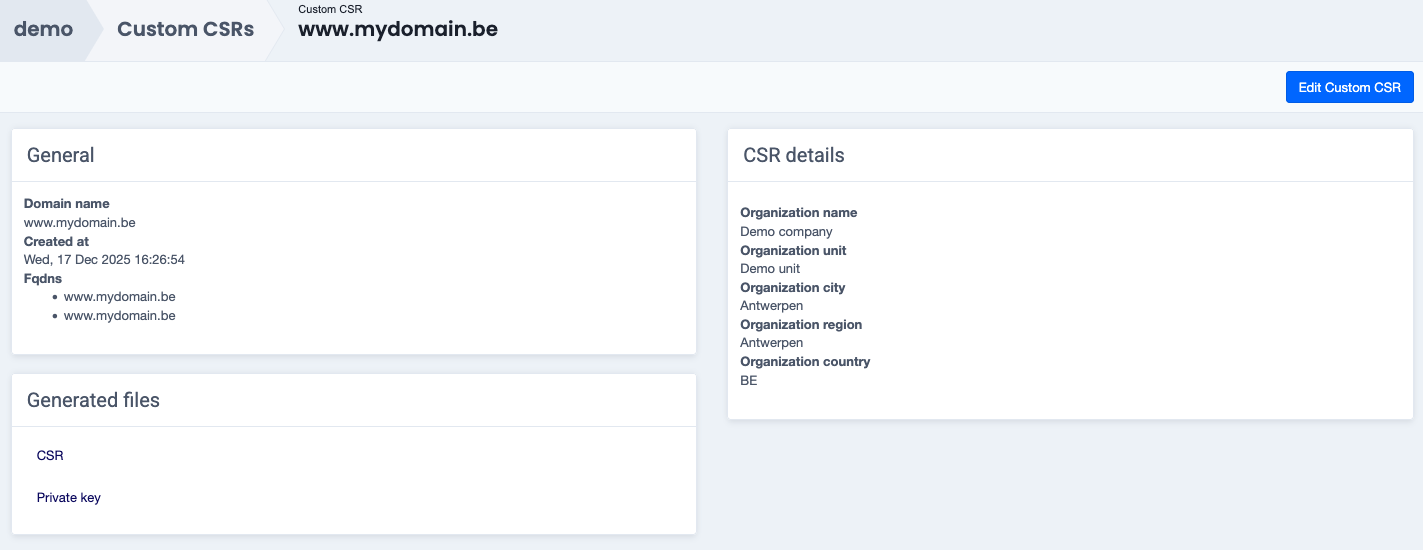This screenshot has width=1423, height=550.
Task: Click the second entry in the Fqdns list
Action: pos(119,316)
